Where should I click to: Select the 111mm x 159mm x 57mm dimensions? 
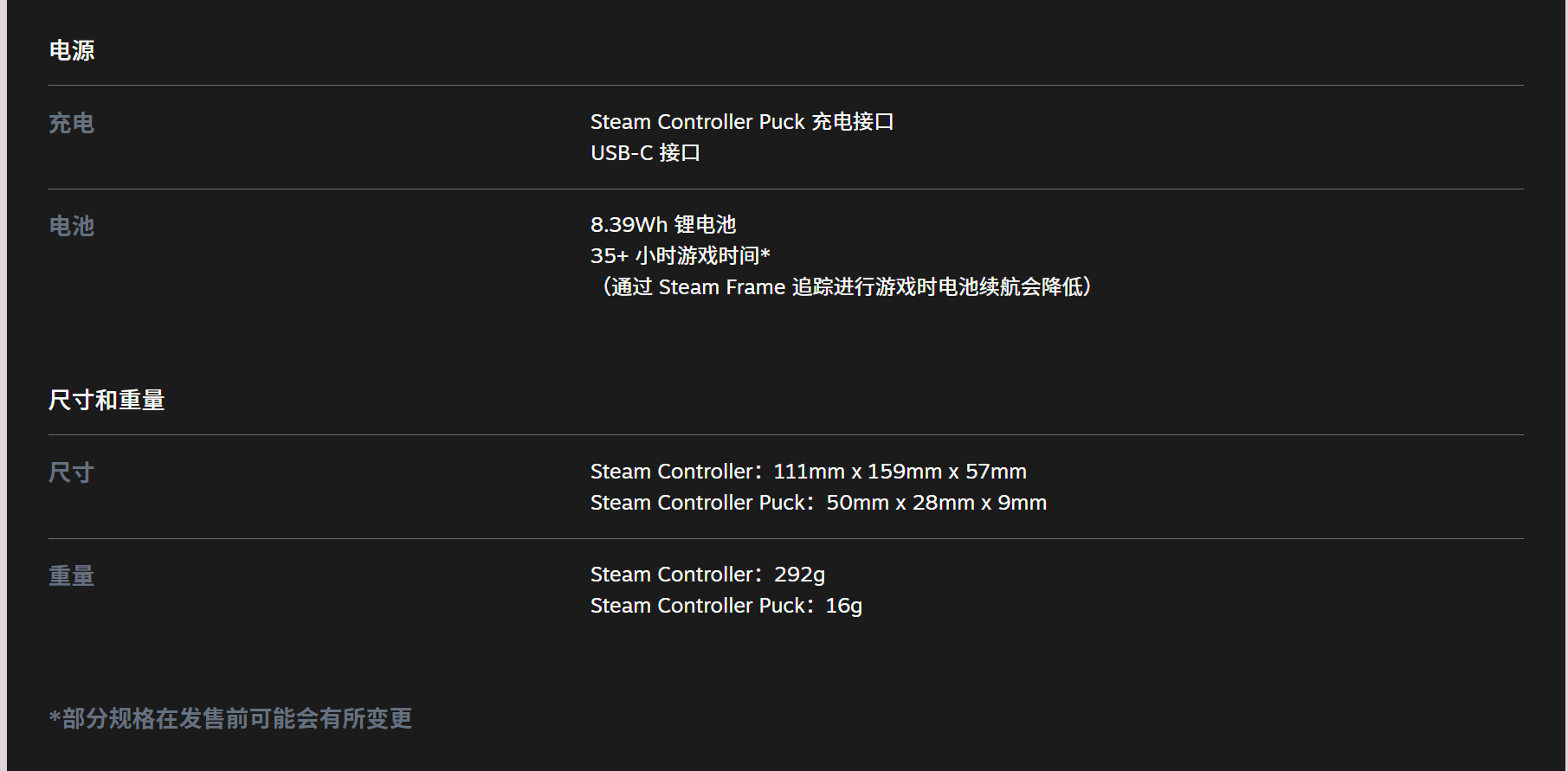(x=900, y=472)
